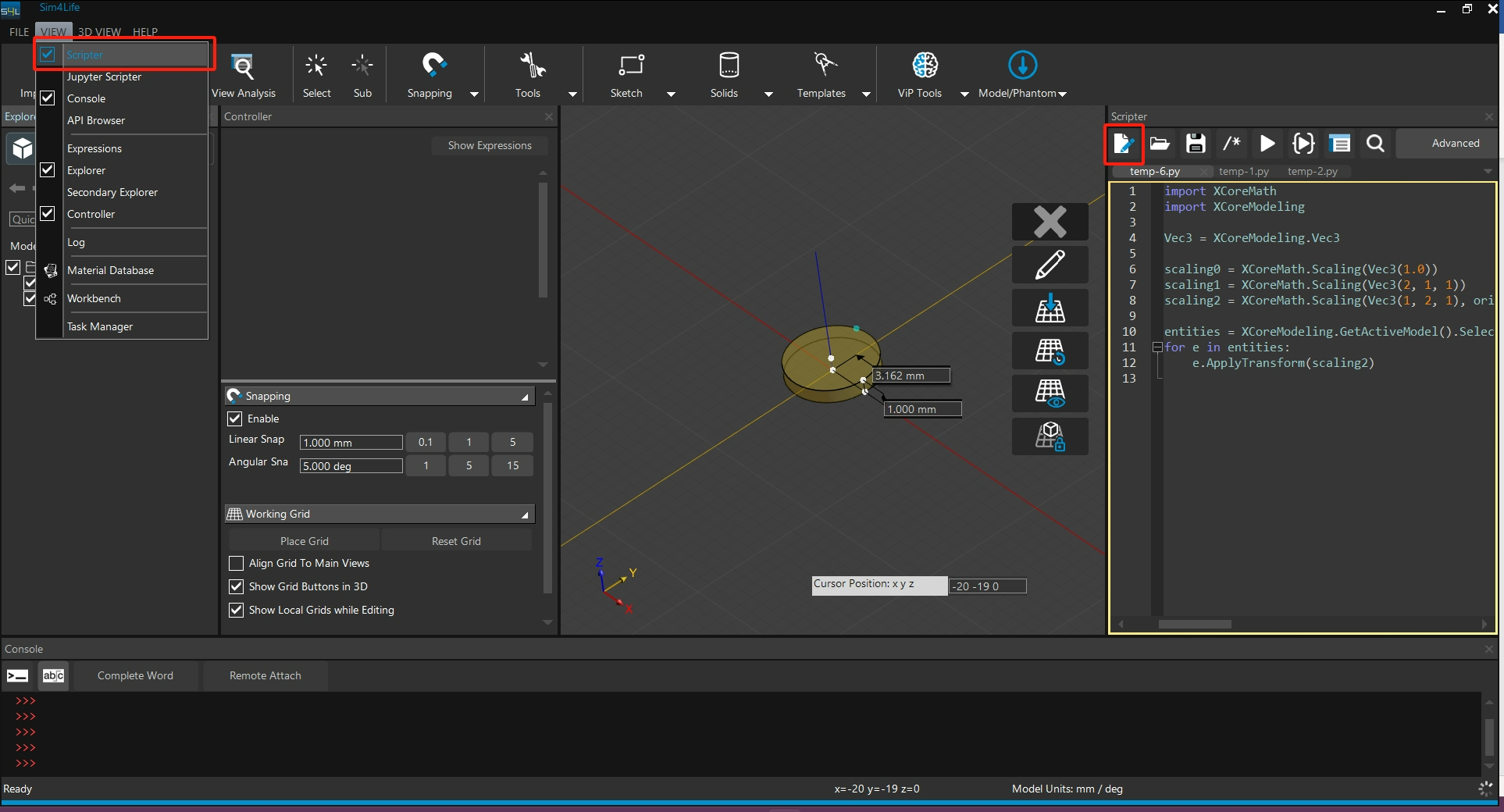
Task: Click the Scripter horizontal scrollbar thumb
Action: 1194,624
